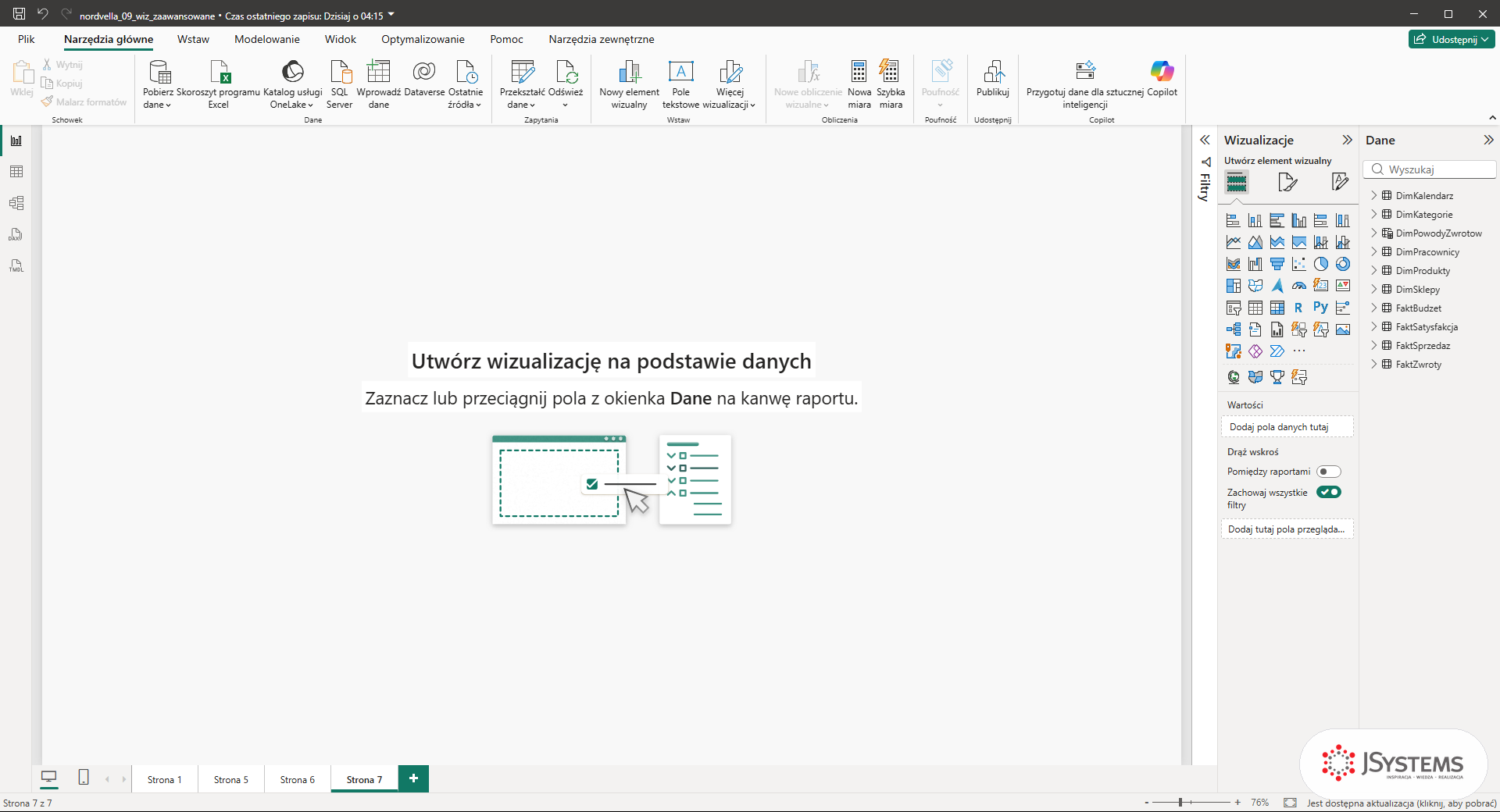This screenshot has width=1500, height=812.
Task: Add a new page with plus button
Action: click(413, 778)
